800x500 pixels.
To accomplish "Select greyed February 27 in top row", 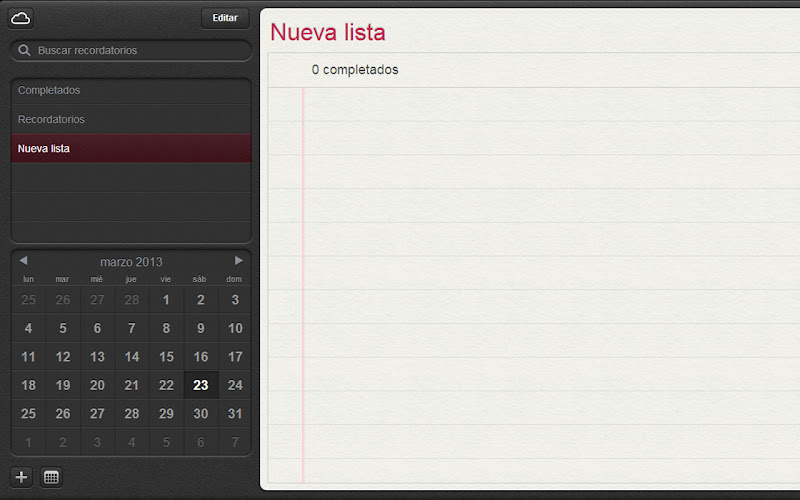I will (97, 300).
